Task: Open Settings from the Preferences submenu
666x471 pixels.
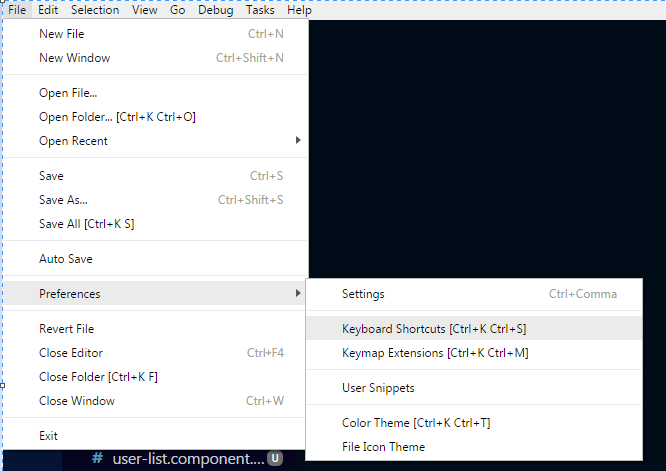Action: pos(363,294)
